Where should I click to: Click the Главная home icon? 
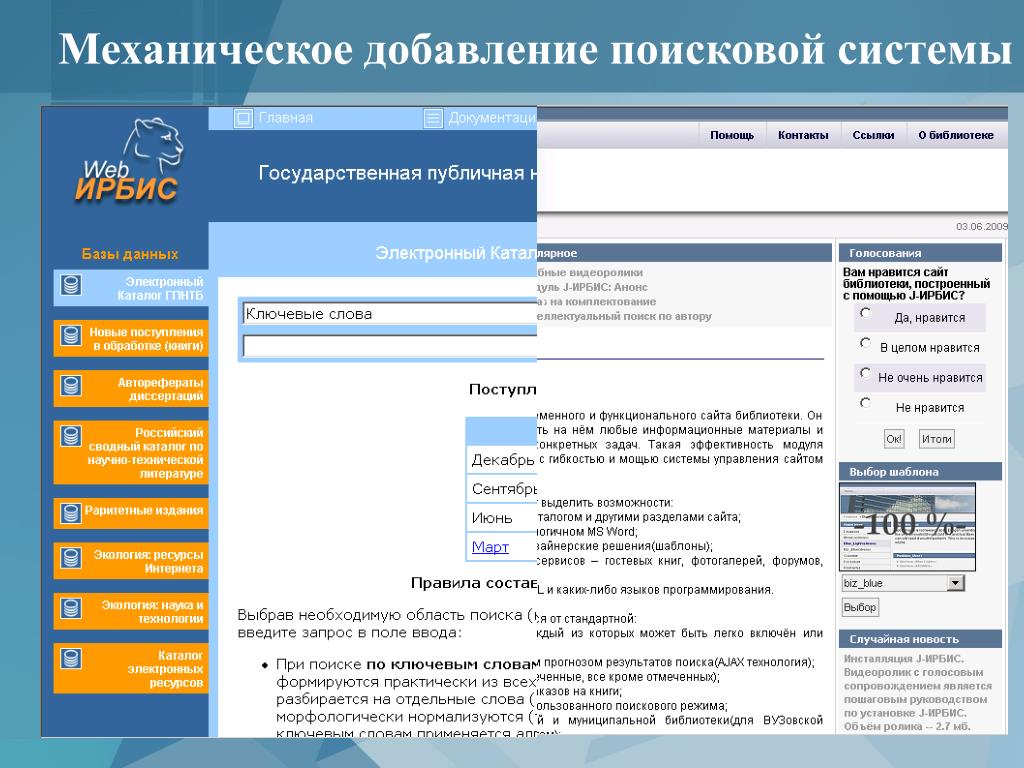point(243,118)
